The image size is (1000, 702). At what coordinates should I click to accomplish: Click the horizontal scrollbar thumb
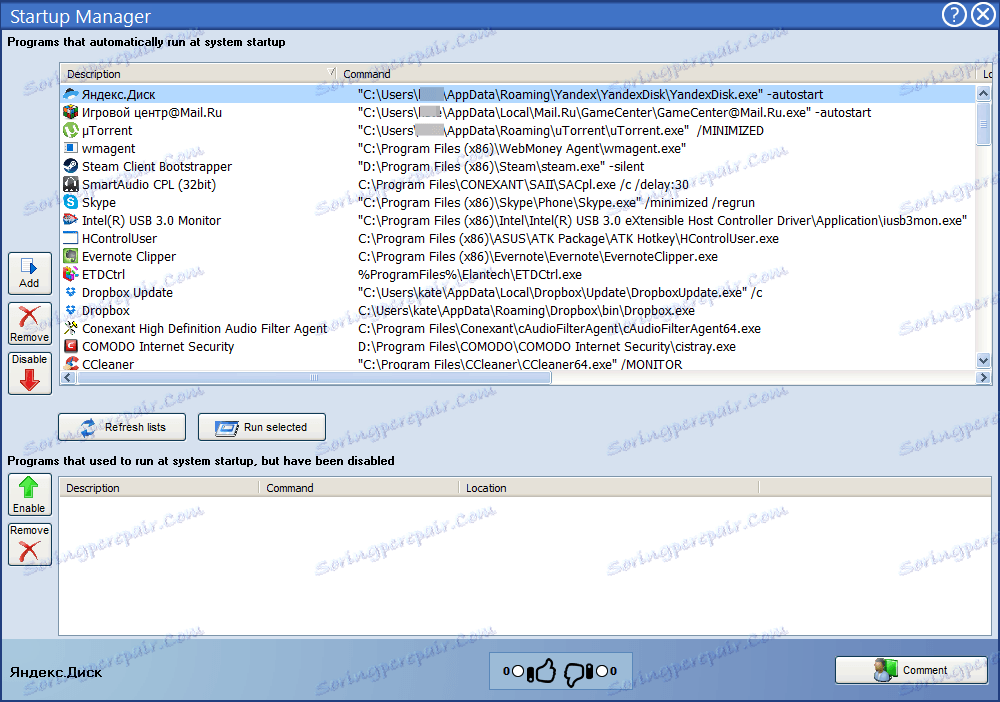pos(314,377)
